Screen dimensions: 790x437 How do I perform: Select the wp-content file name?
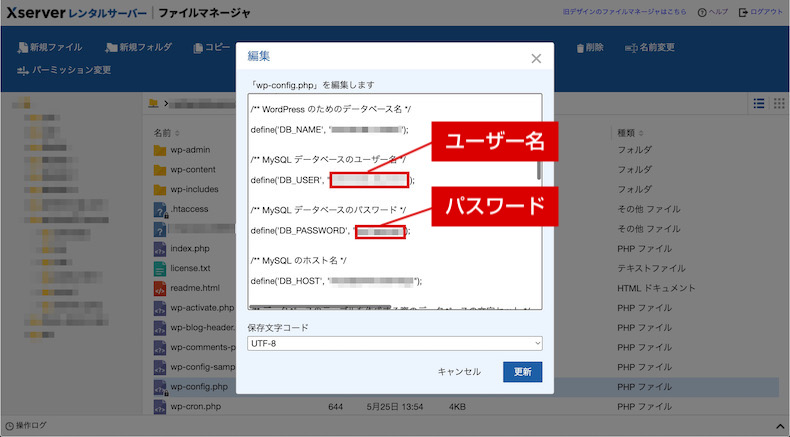pos(192,169)
